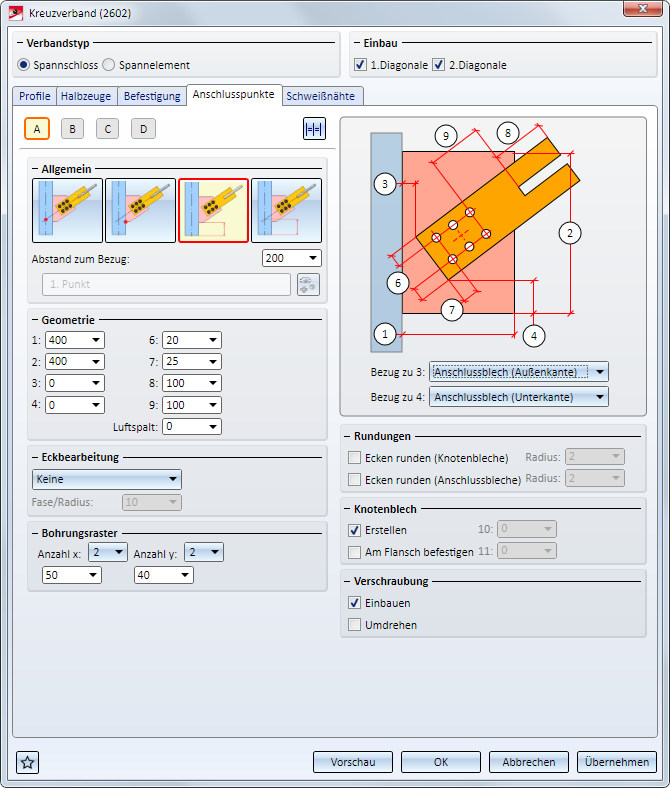Choose the first connection type thumbnail
Viewport: 670px width, 788px height.
click(68, 211)
